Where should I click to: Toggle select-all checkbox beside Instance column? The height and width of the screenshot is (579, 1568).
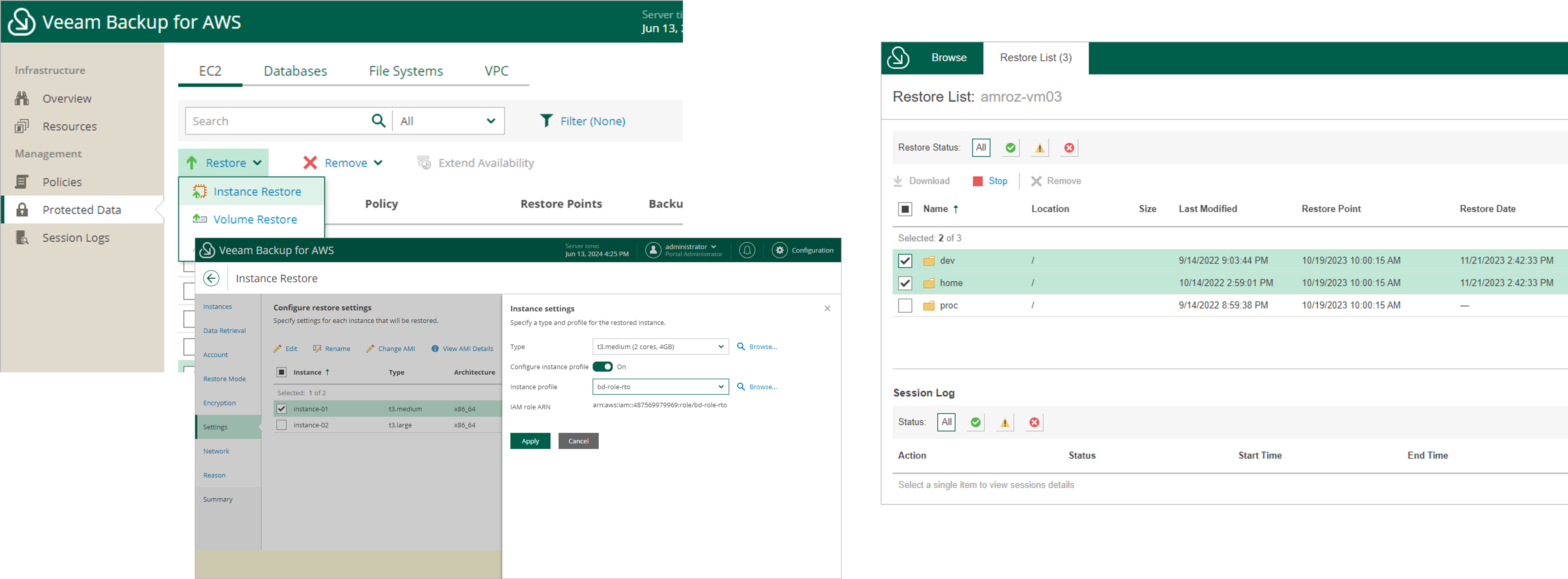click(x=281, y=372)
